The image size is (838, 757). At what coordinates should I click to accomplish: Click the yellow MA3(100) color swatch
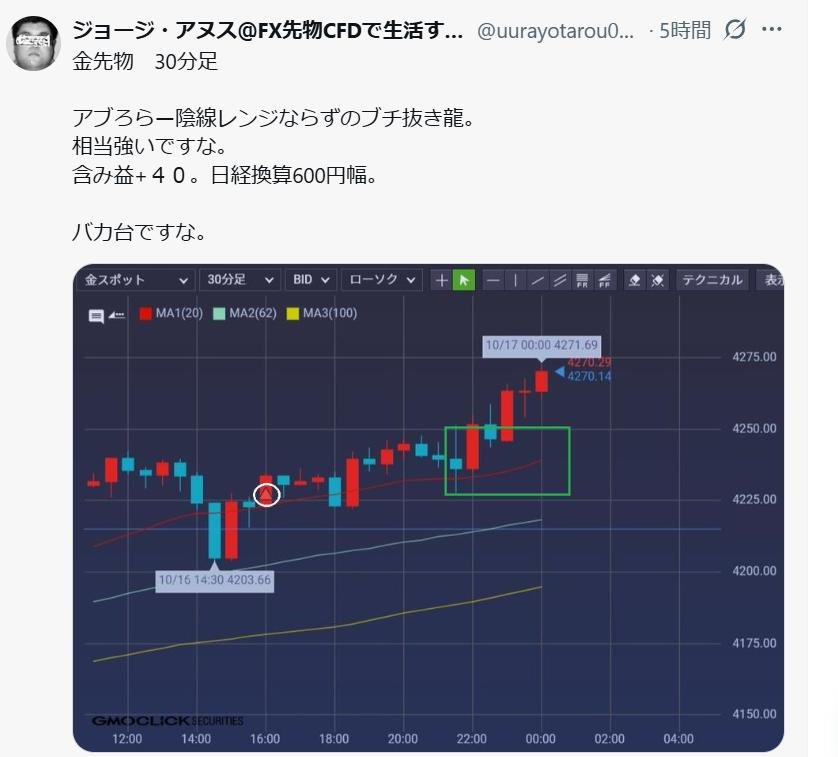[x=293, y=314]
